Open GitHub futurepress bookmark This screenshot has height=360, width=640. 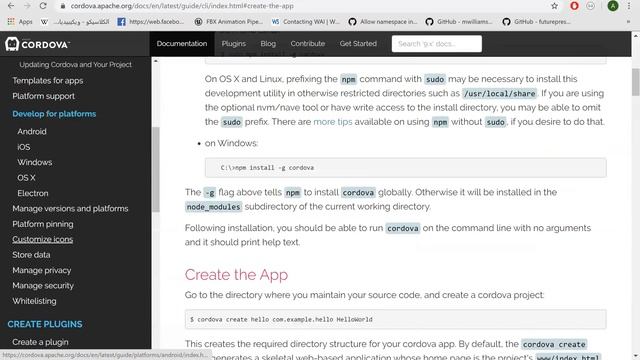tap(536, 22)
